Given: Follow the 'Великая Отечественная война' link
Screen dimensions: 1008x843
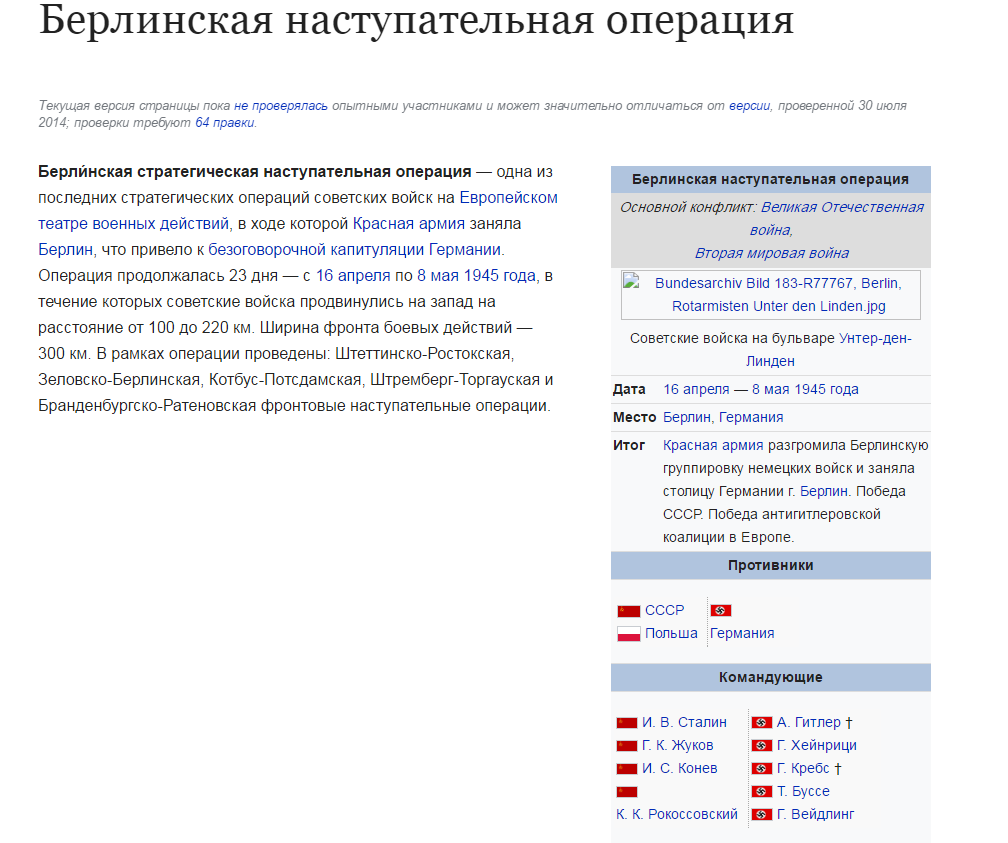Looking at the screenshot, I should 841,207.
